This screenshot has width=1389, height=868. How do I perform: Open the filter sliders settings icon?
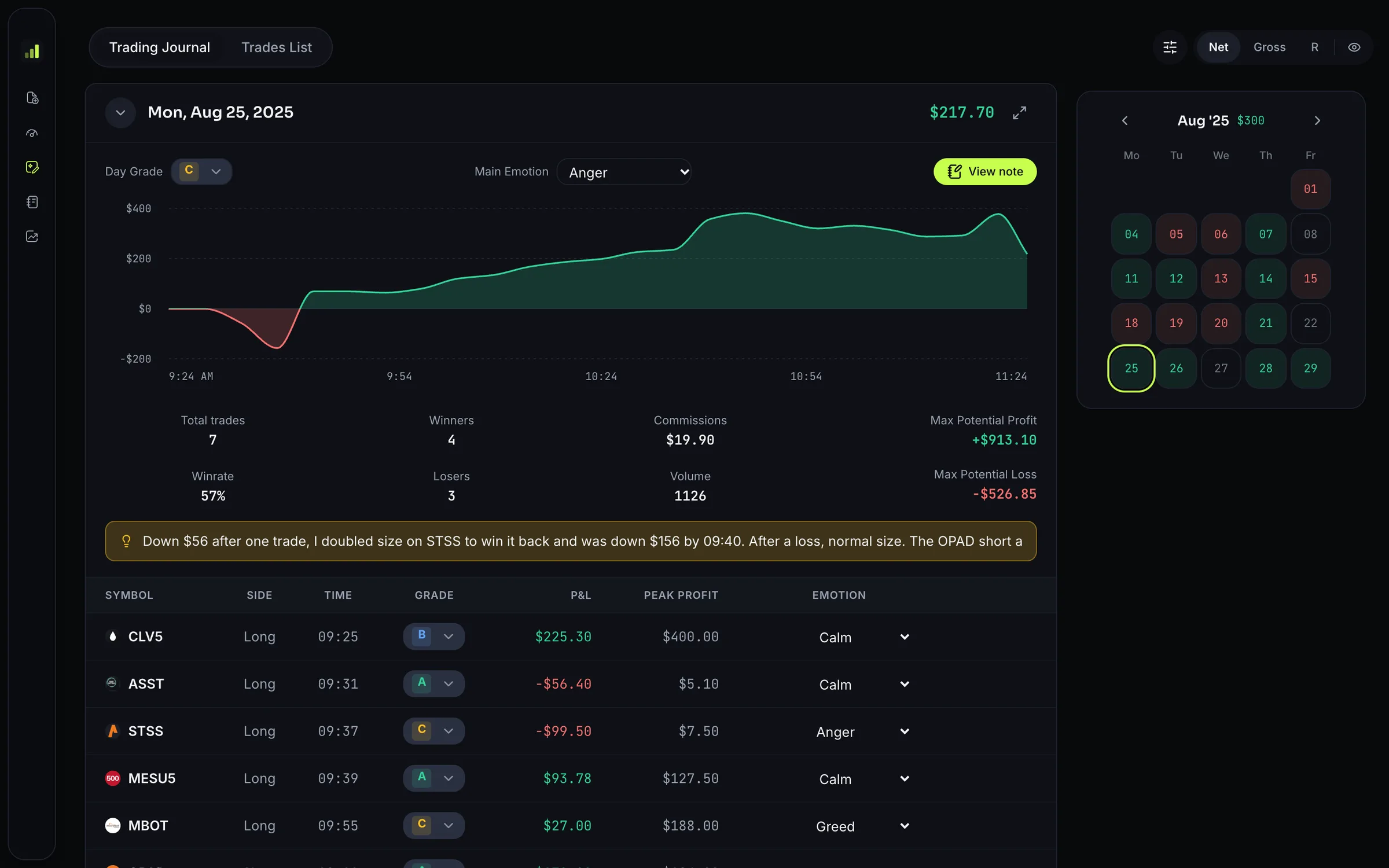coord(1170,47)
